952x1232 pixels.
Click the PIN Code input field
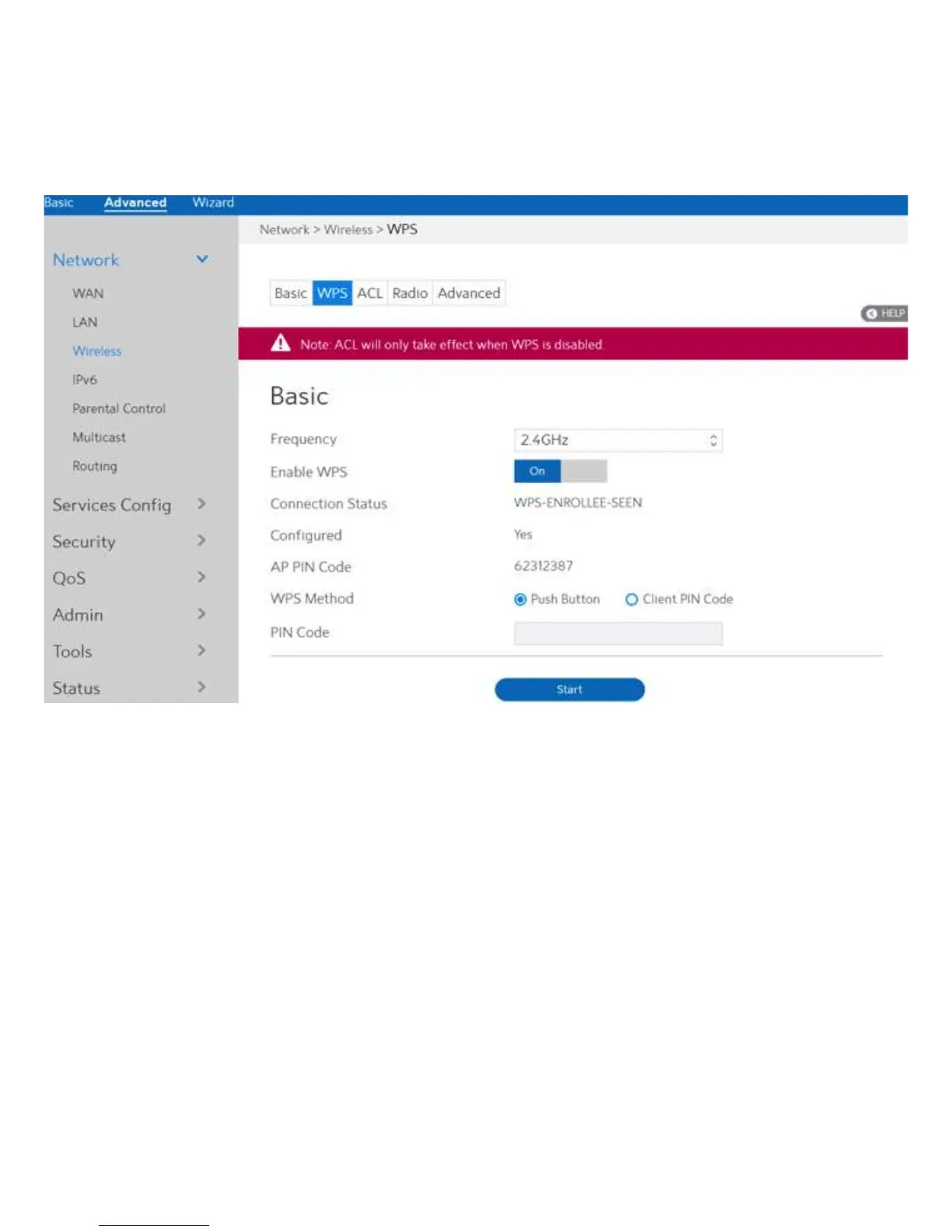coord(618,633)
